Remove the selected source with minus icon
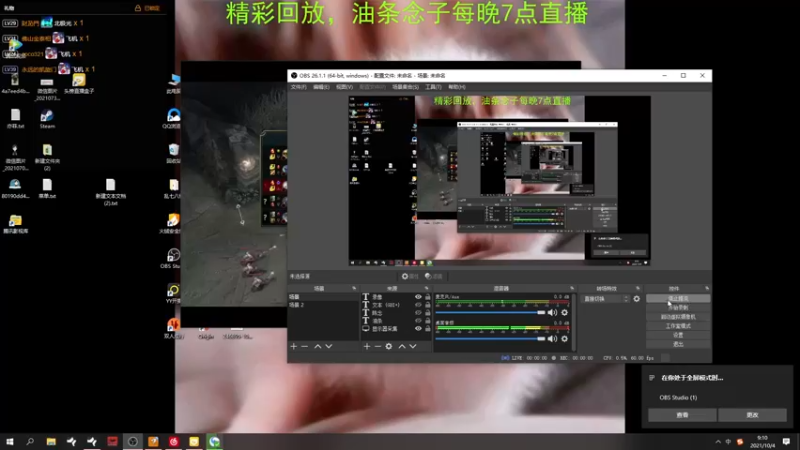This screenshot has height=450, width=800. 378,346
